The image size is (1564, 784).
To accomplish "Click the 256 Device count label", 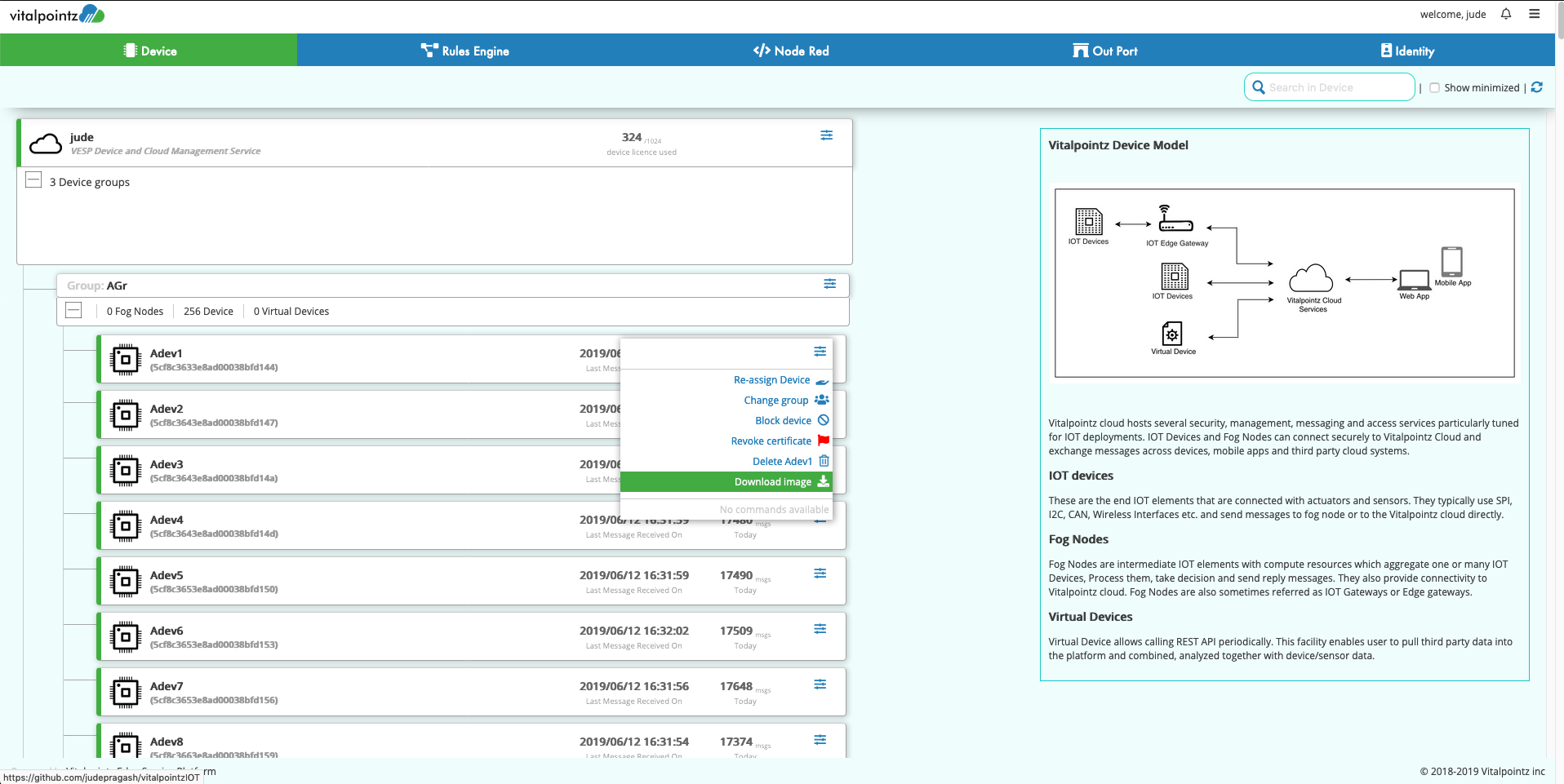I will (208, 312).
